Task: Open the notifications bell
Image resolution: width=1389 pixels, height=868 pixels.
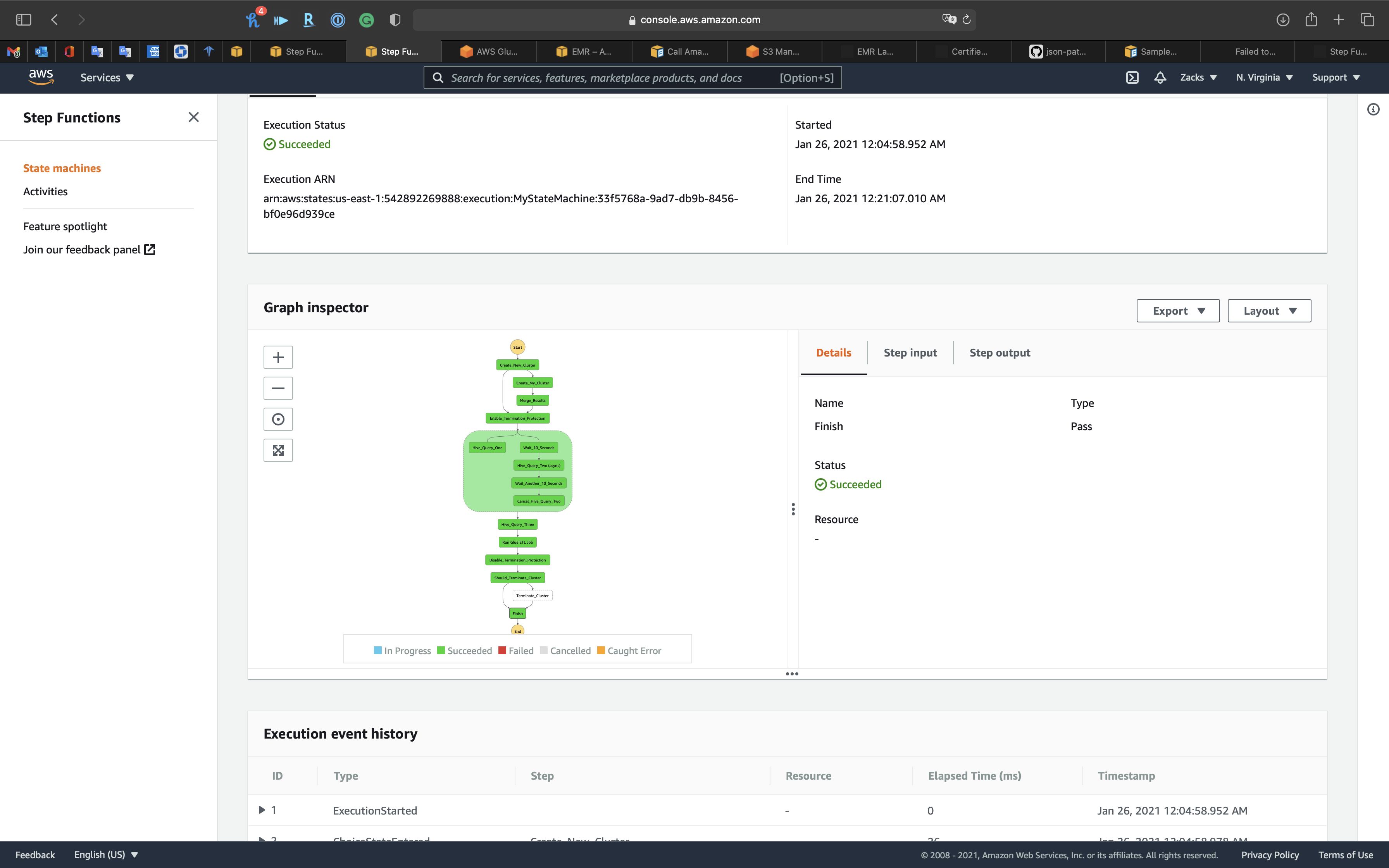Action: (1160, 77)
